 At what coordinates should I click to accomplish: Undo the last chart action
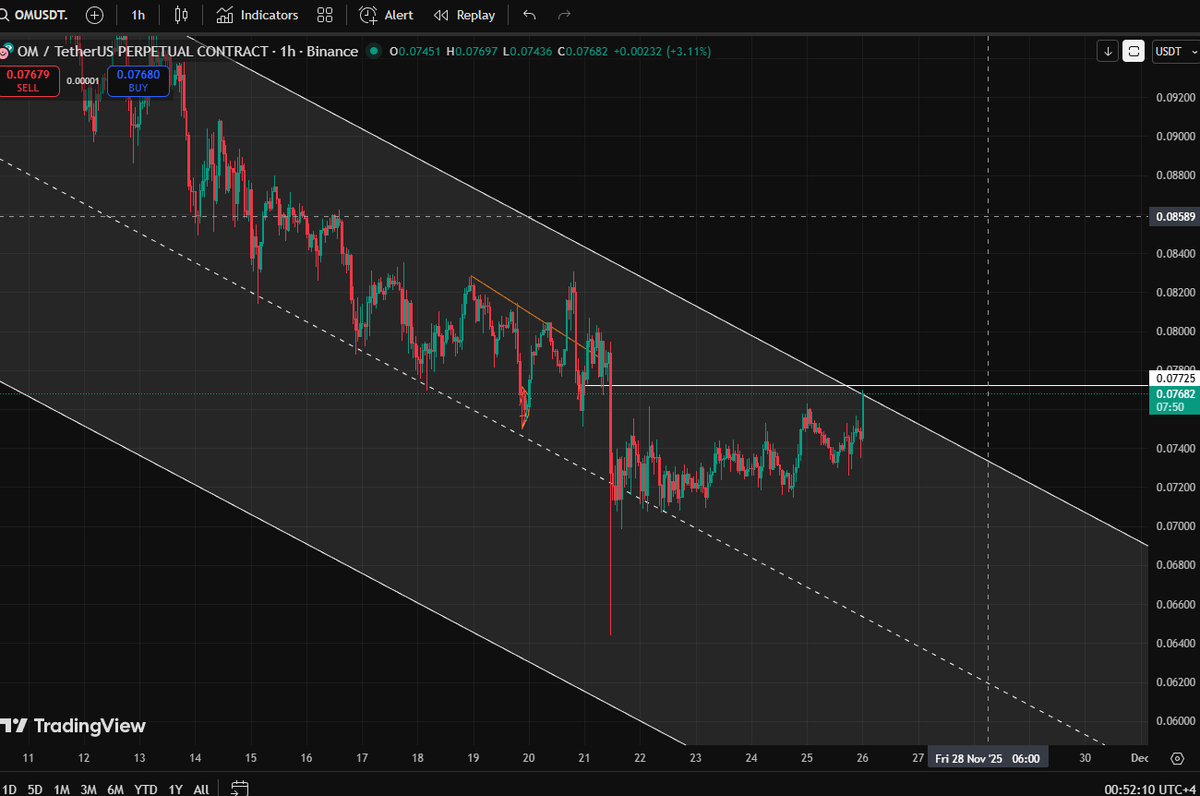tap(530, 15)
